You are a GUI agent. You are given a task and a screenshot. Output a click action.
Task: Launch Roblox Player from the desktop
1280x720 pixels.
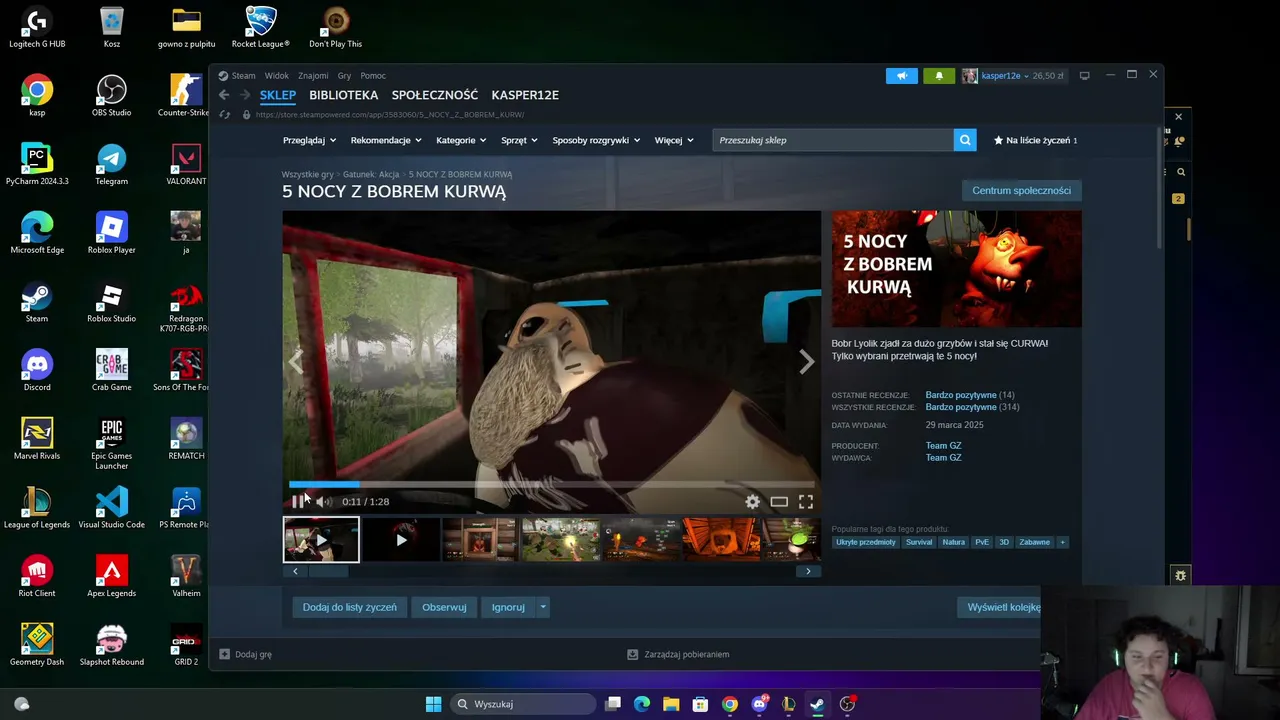tap(112, 233)
